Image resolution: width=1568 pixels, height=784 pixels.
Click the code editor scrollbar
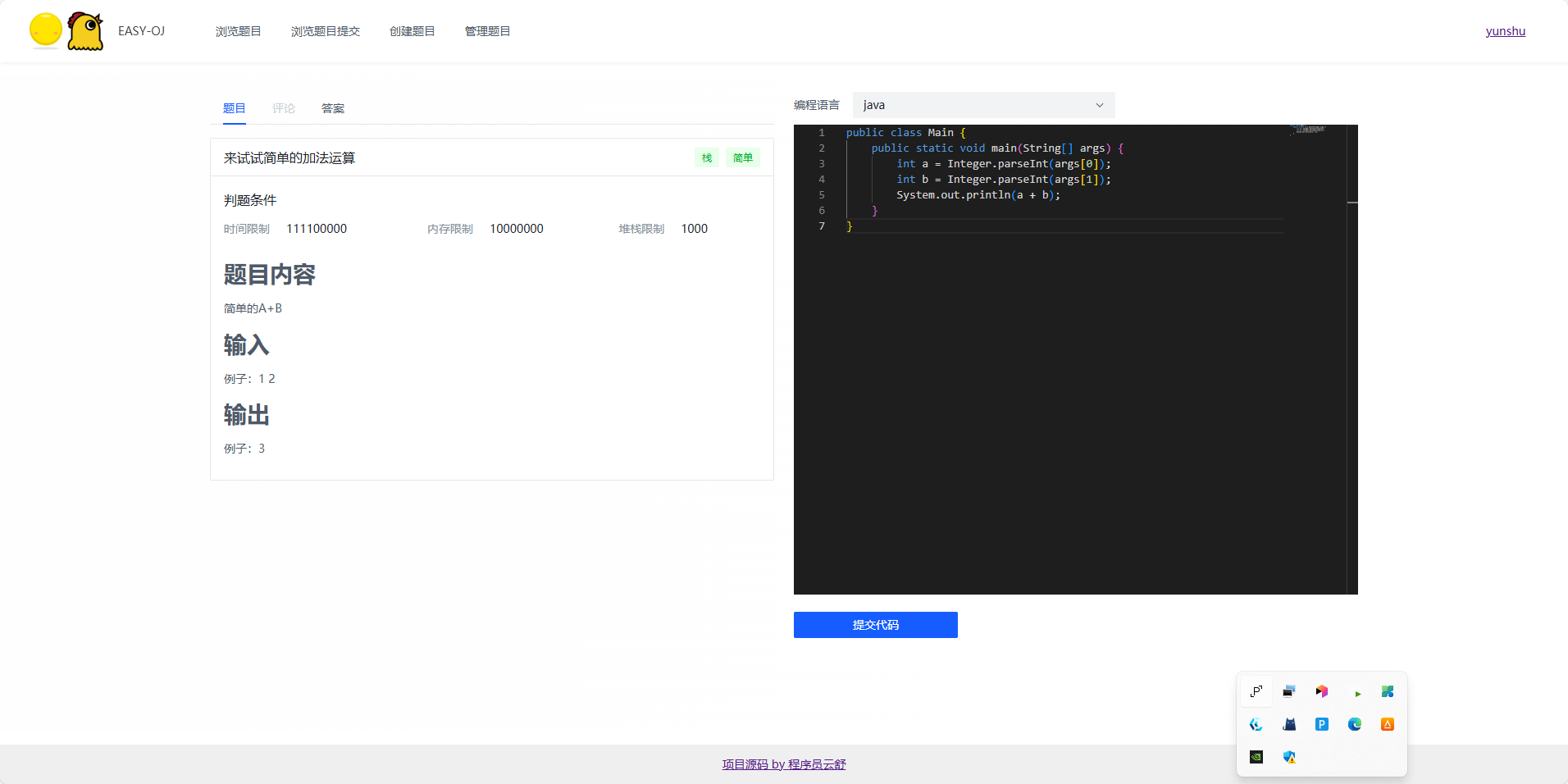pos(1351,203)
